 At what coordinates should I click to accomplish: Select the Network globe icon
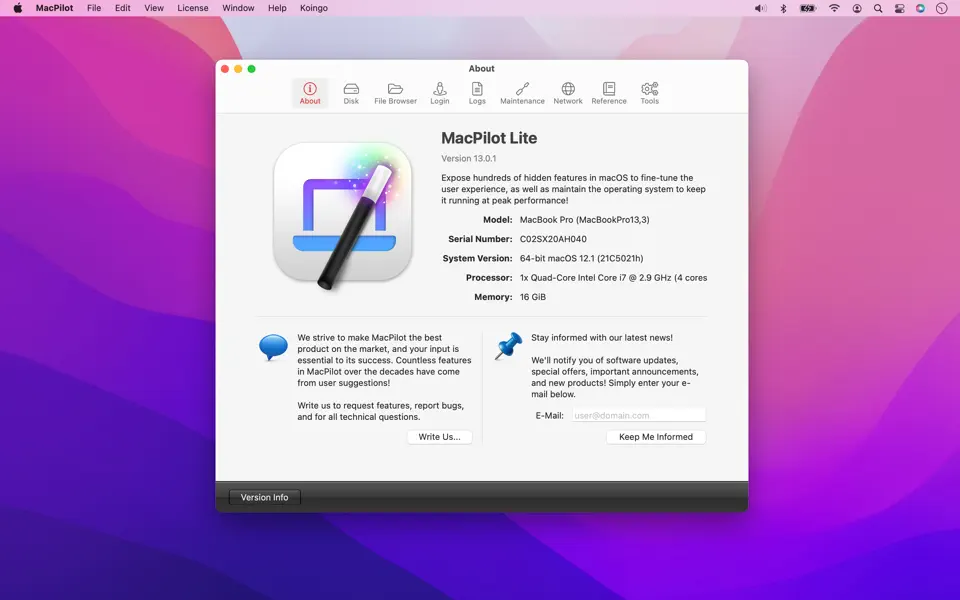(567, 92)
